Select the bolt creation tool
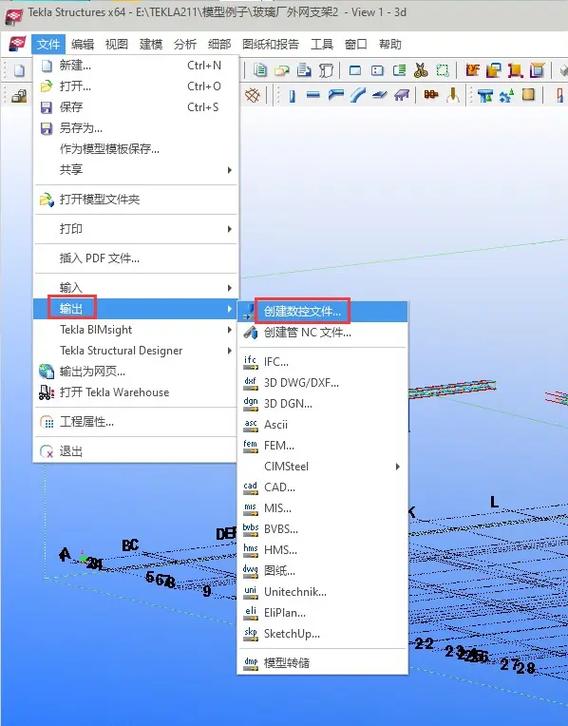Image resolution: width=568 pixels, height=726 pixels. [431, 95]
